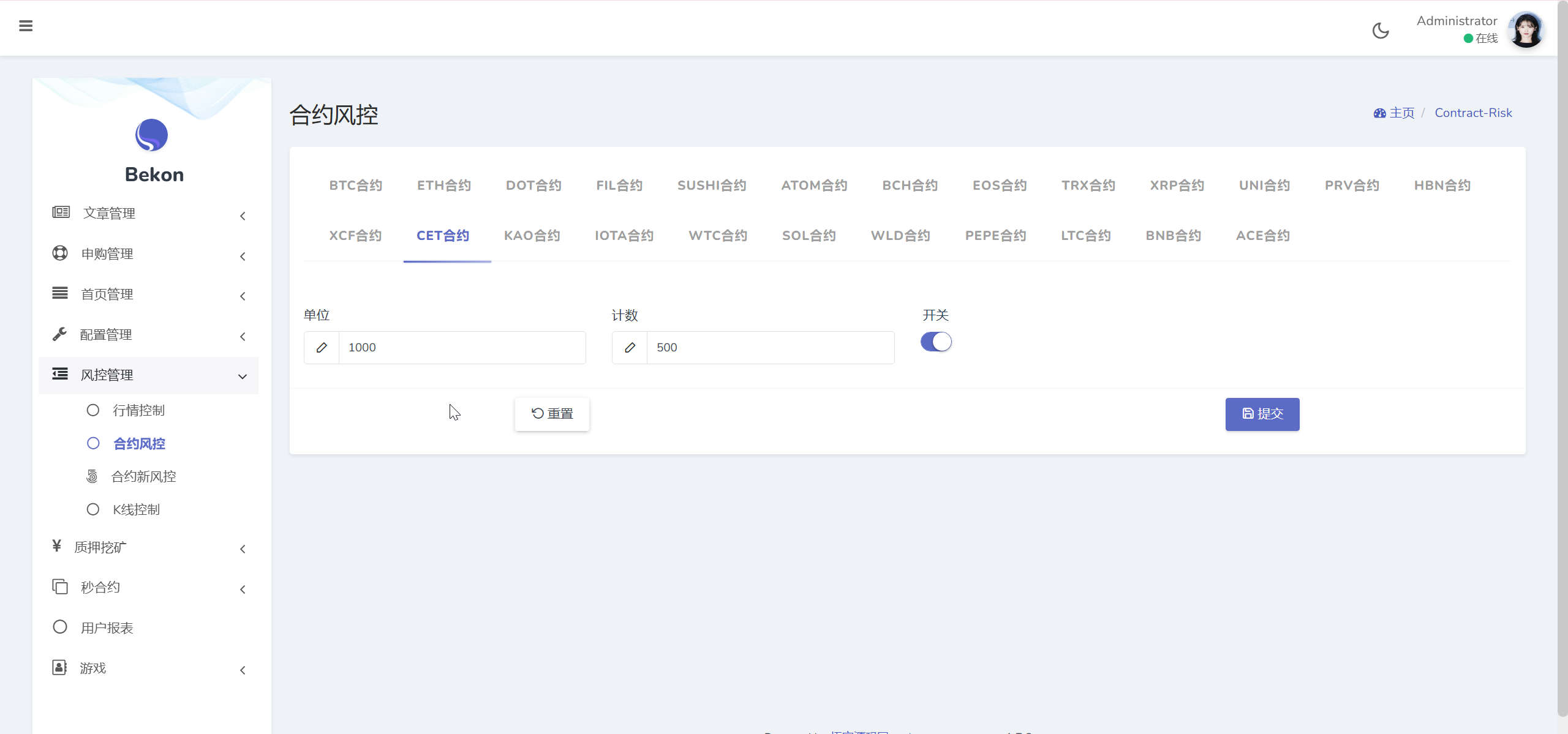Click the Administrator profile picture
The height and width of the screenshot is (734, 1568).
tap(1526, 29)
